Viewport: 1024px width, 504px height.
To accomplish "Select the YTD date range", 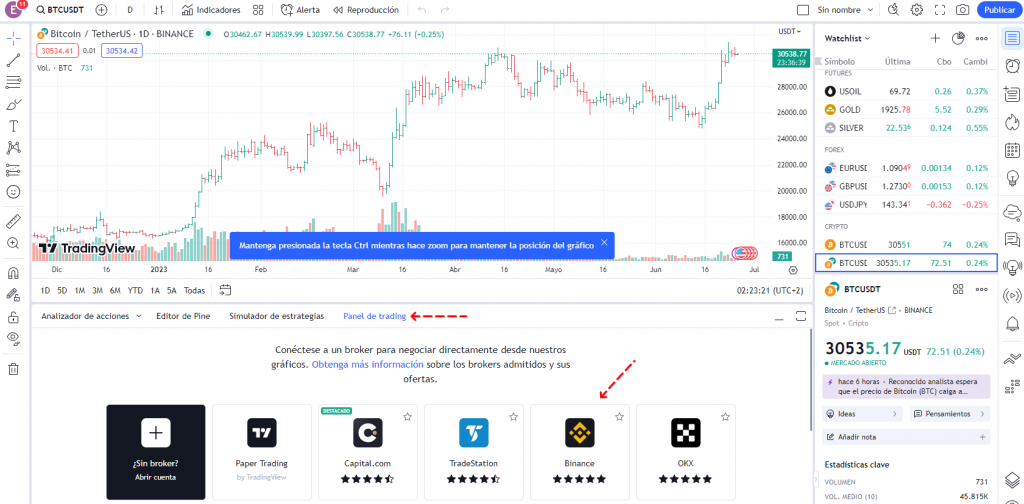I will [x=135, y=291].
